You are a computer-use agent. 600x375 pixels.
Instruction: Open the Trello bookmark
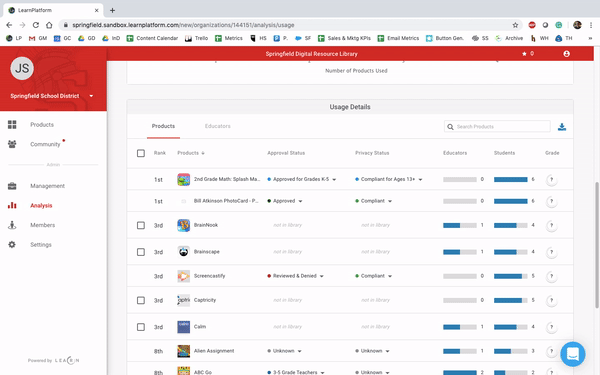tap(196, 38)
